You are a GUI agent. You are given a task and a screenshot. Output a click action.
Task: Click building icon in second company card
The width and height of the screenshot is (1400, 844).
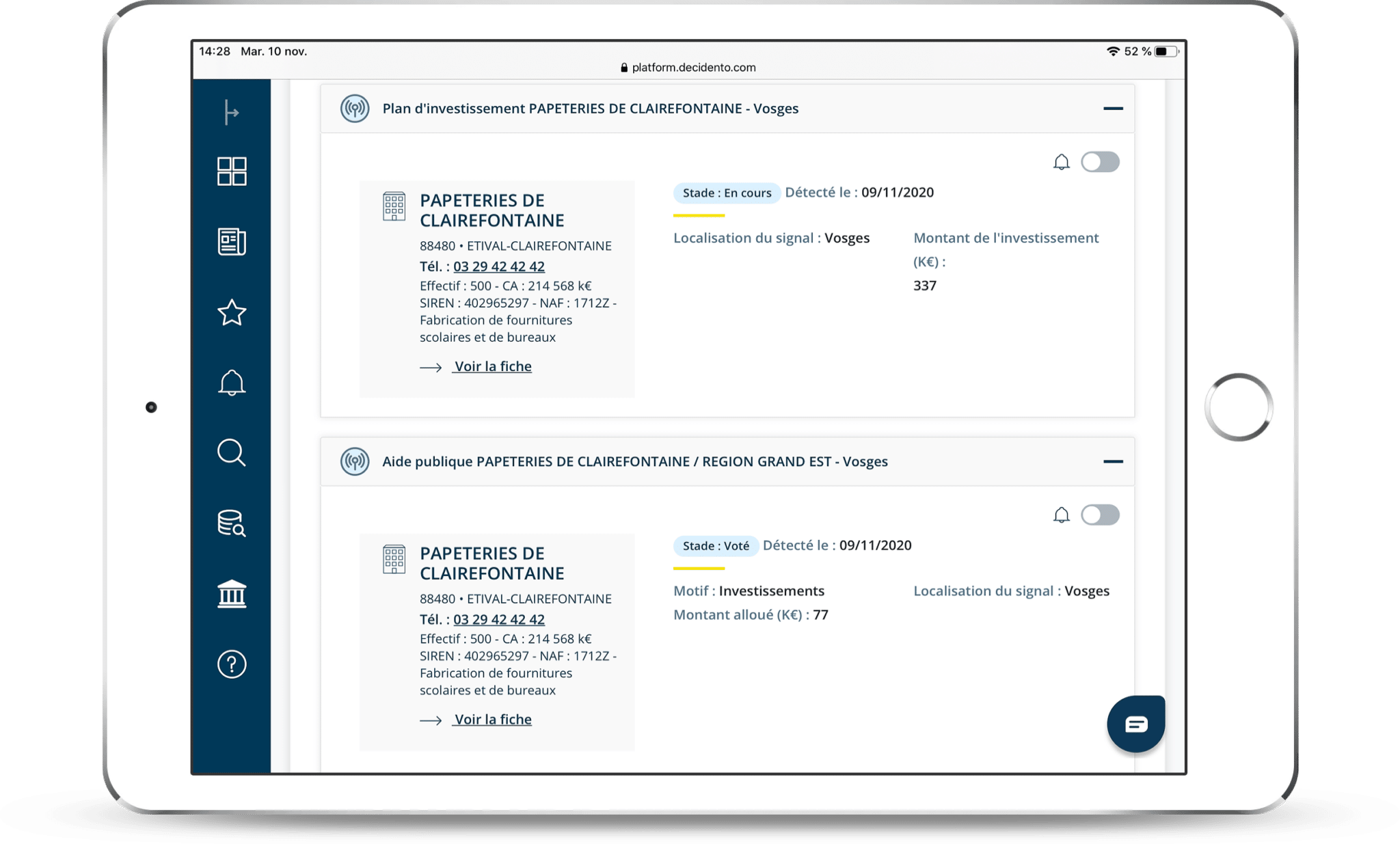pyautogui.click(x=394, y=559)
